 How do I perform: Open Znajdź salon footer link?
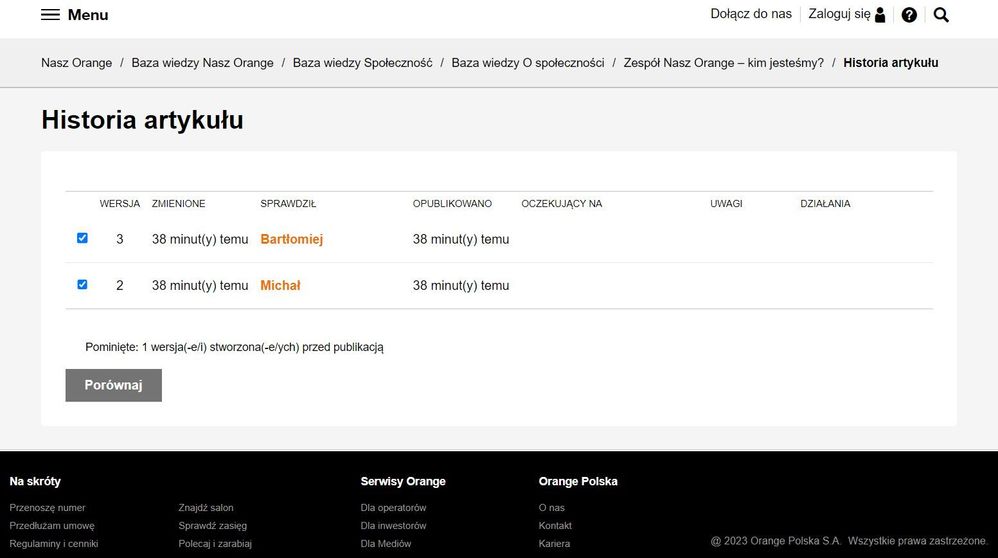click(205, 508)
